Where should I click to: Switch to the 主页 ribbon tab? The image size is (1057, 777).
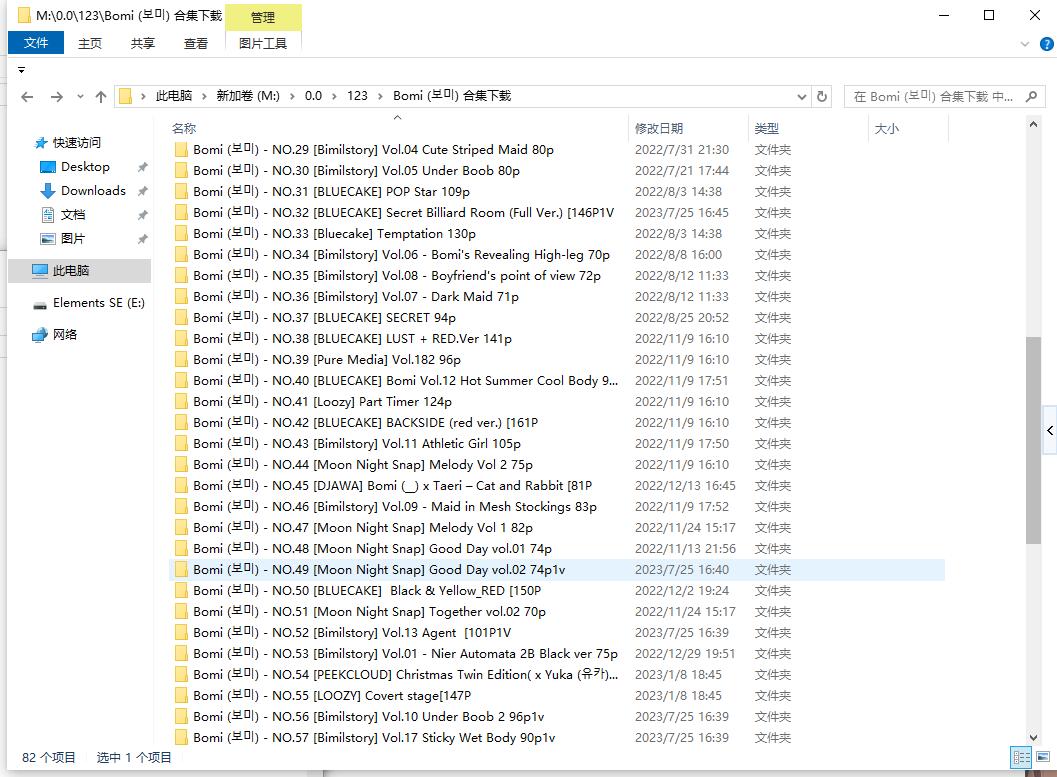coord(90,43)
